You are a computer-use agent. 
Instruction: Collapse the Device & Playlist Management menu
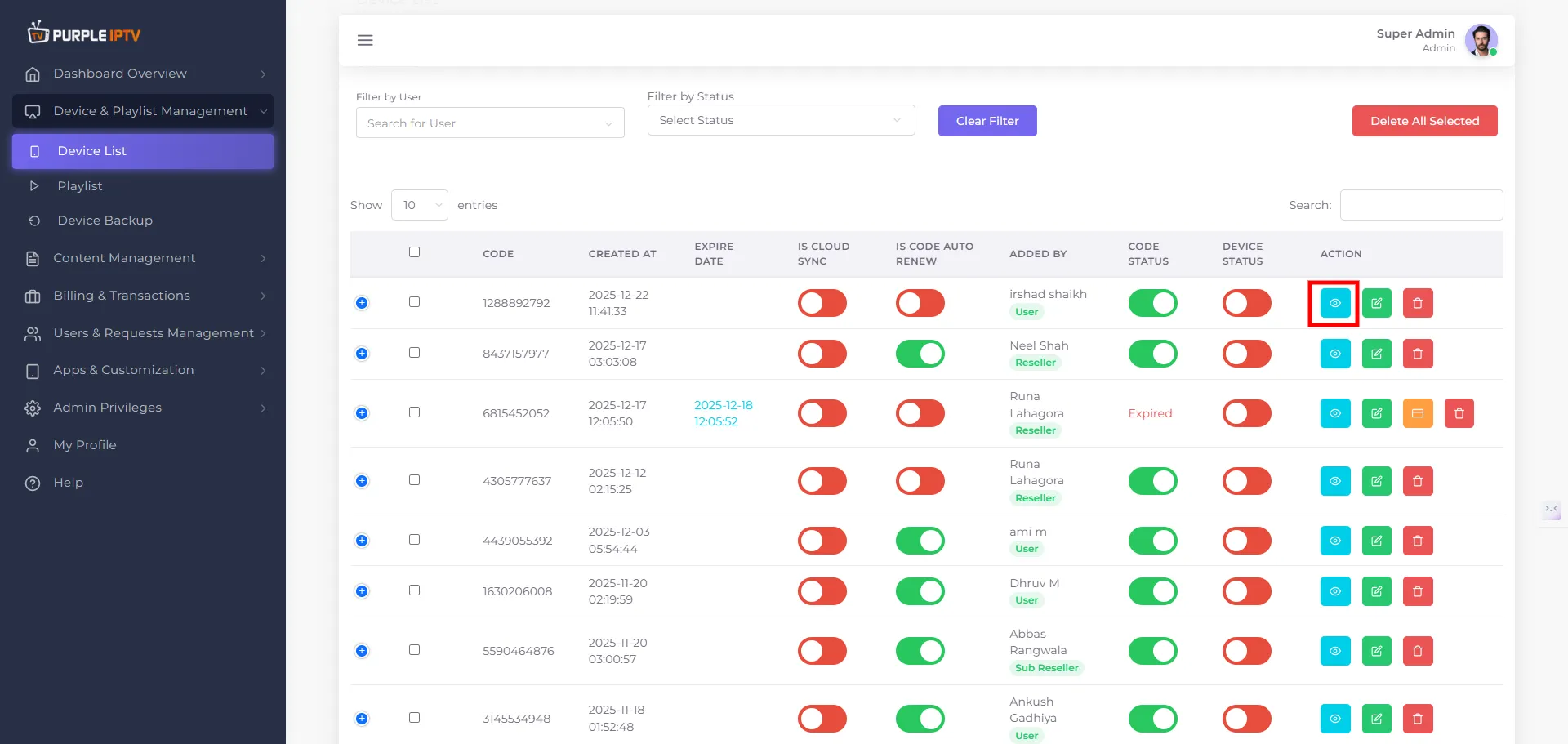[143, 111]
